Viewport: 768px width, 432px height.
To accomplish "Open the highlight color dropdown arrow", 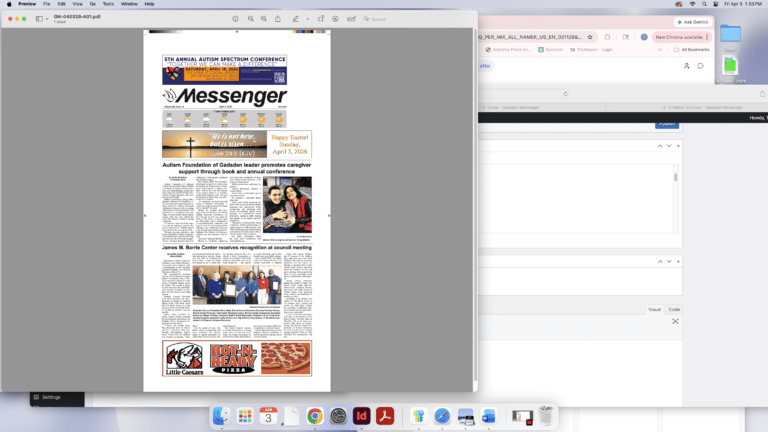I will tap(308, 19).
